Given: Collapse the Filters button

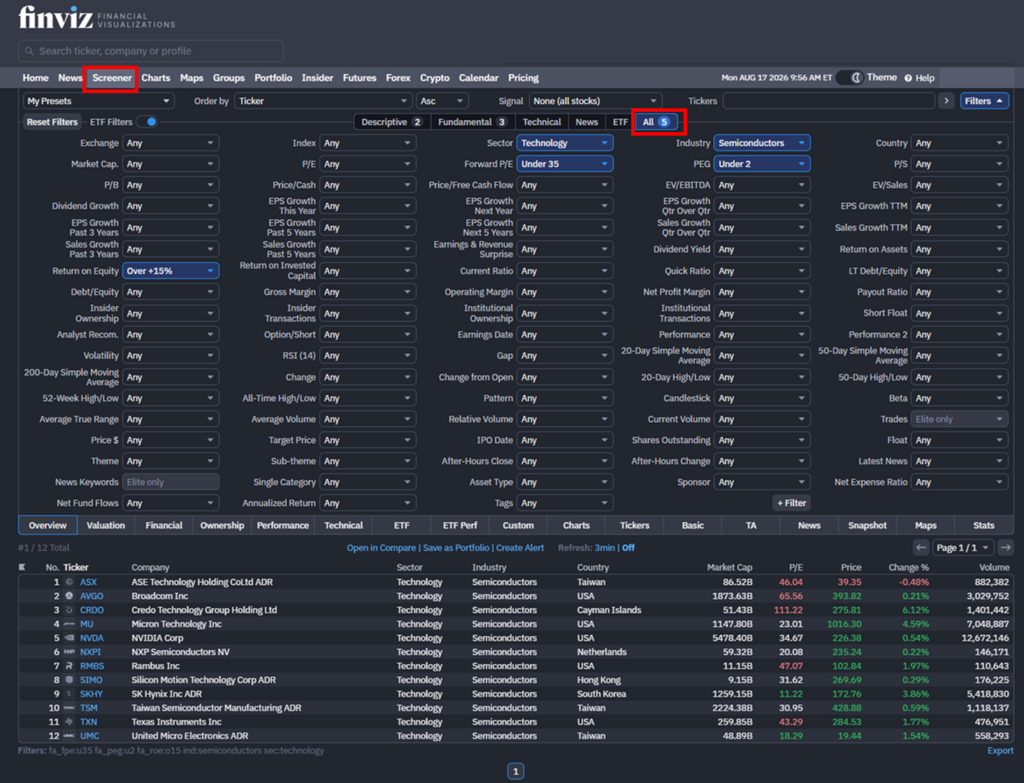Looking at the screenshot, I should (x=984, y=101).
